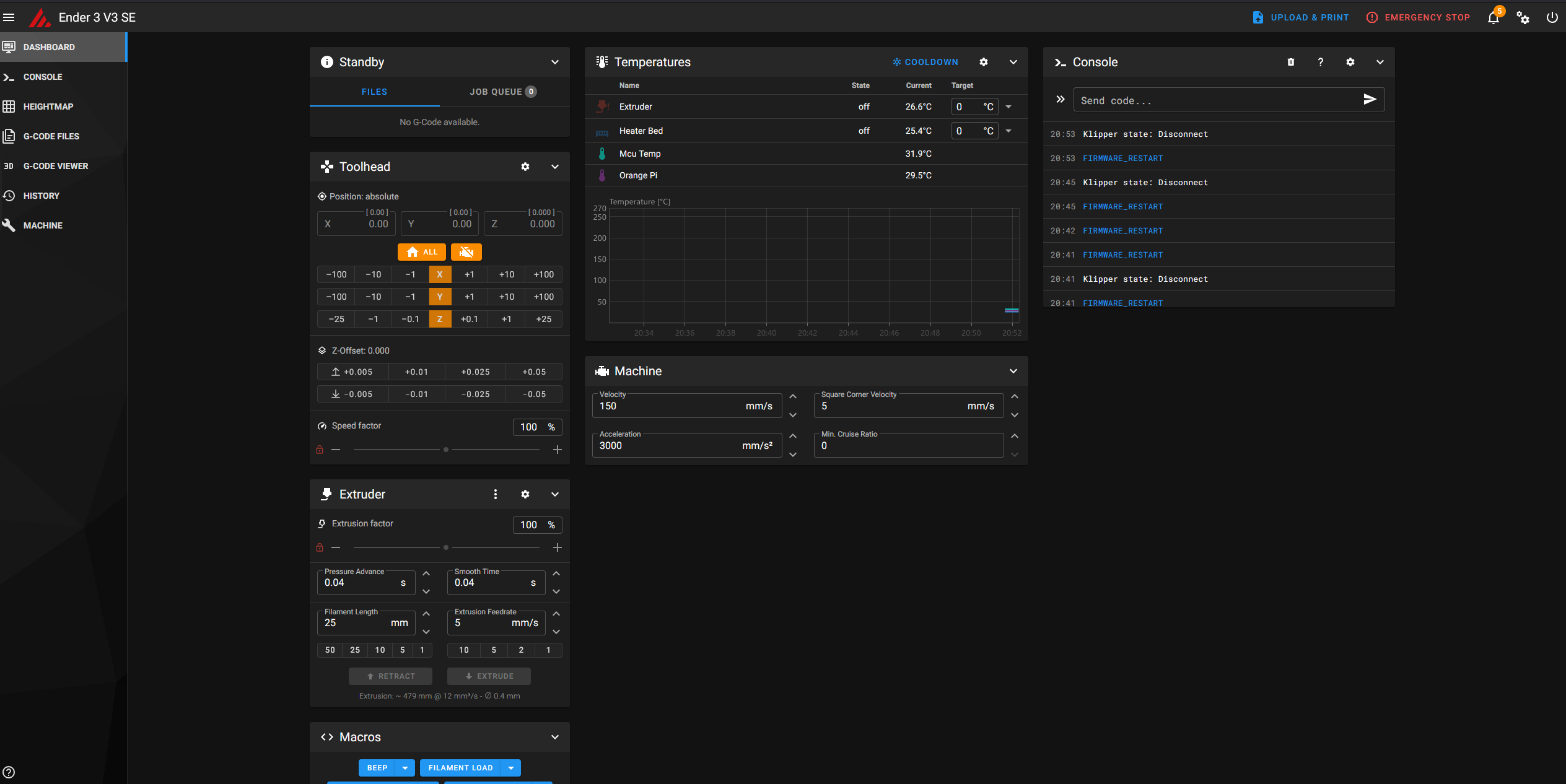The height and width of the screenshot is (784, 1566).
Task: Home all axes button
Action: coord(422,252)
